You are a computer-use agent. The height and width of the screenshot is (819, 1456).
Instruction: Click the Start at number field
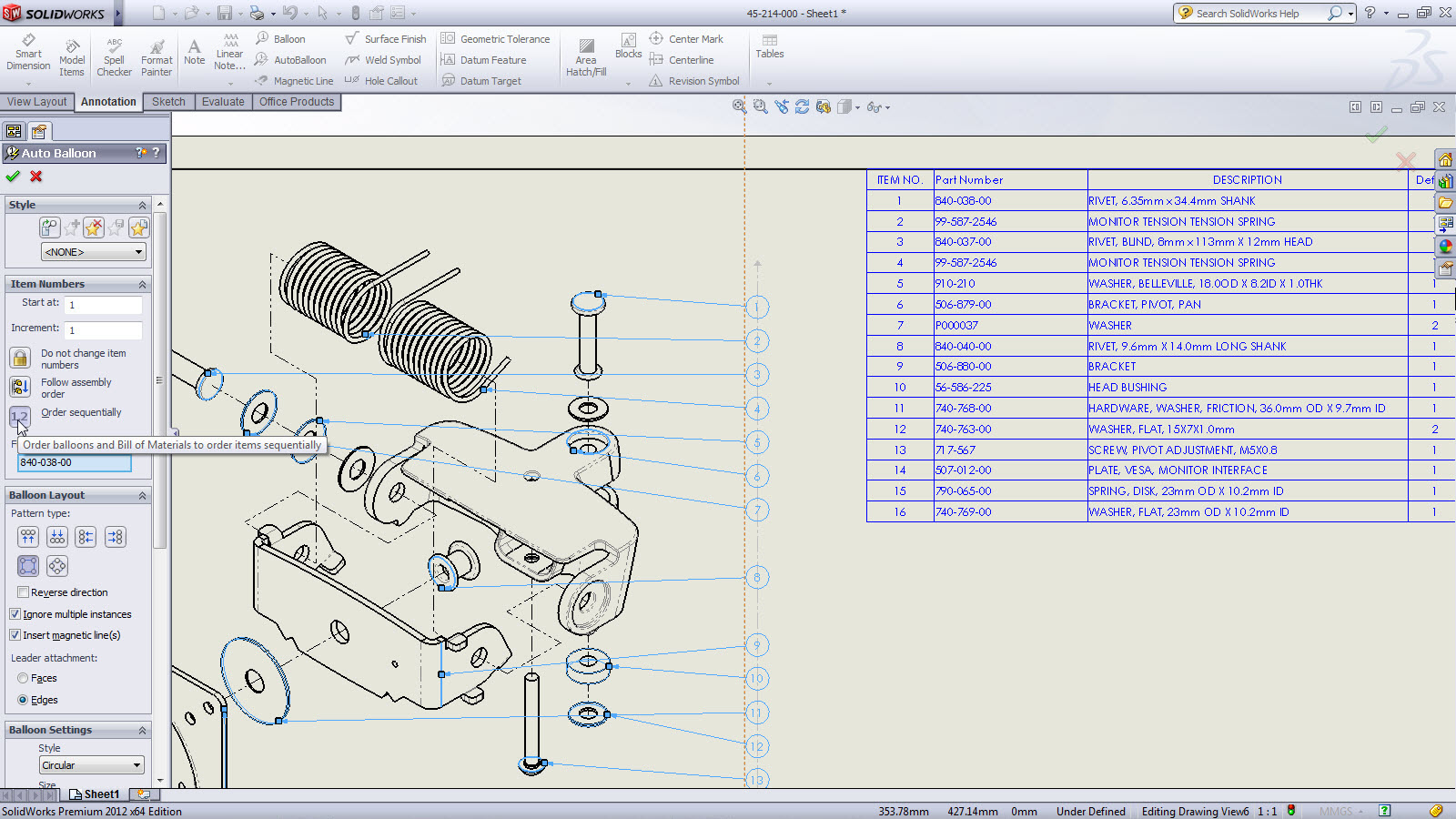click(x=103, y=305)
